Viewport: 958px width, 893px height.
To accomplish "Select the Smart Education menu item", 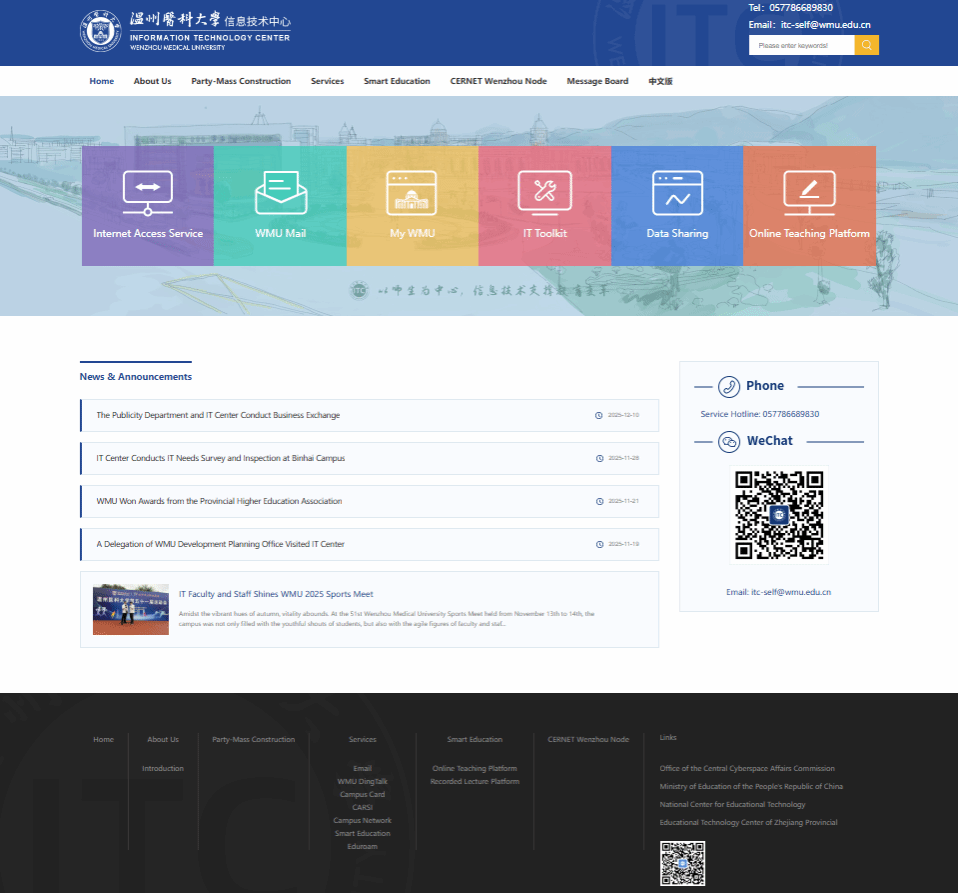I will pos(397,81).
